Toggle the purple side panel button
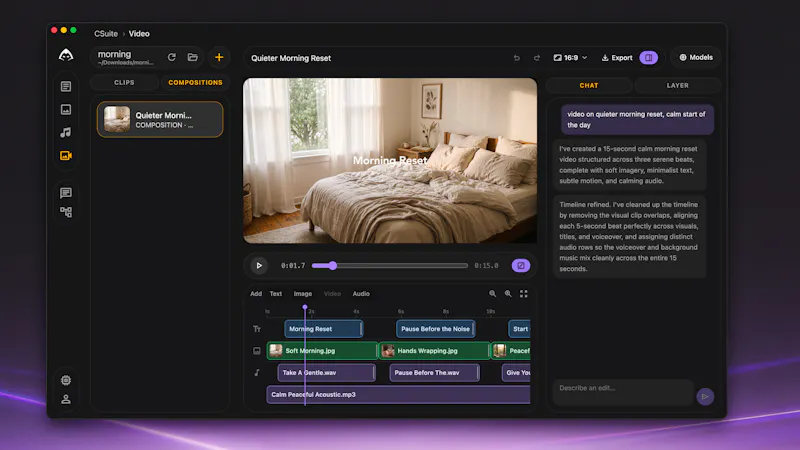This screenshot has height=450, width=800. pyautogui.click(x=648, y=58)
